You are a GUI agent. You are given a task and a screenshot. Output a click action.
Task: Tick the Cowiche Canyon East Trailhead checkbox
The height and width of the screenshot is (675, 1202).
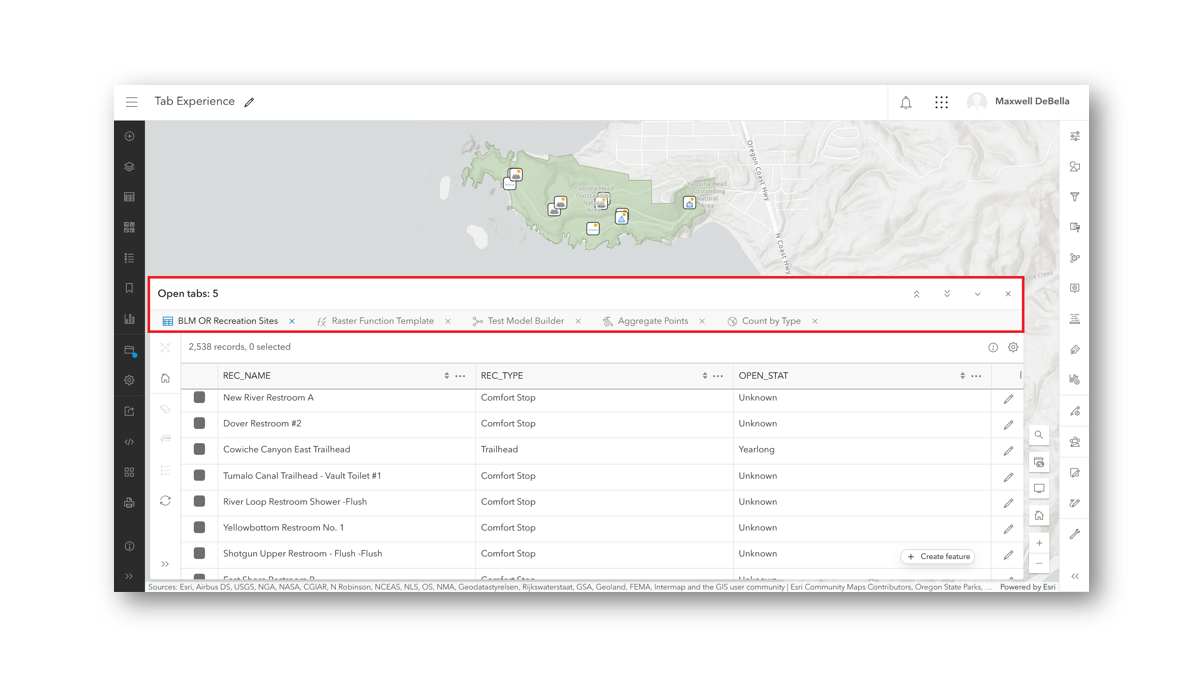(199, 450)
